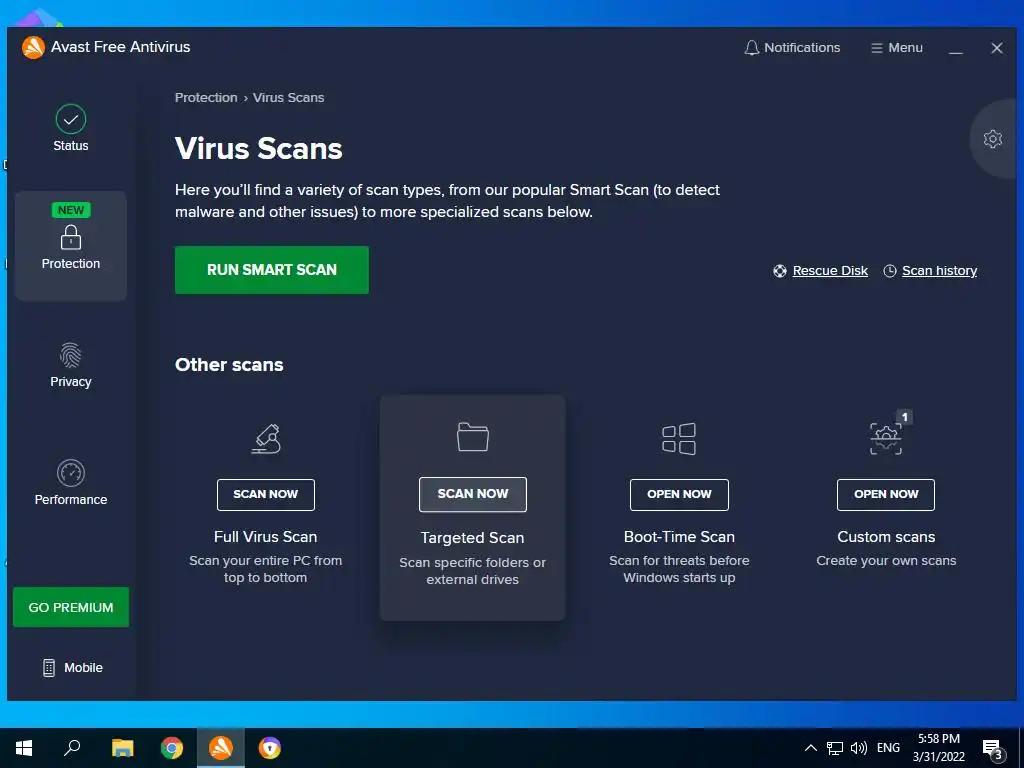Click the Targeted Scan title
Image resolution: width=1024 pixels, height=768 pixels.
click(472, 537)
